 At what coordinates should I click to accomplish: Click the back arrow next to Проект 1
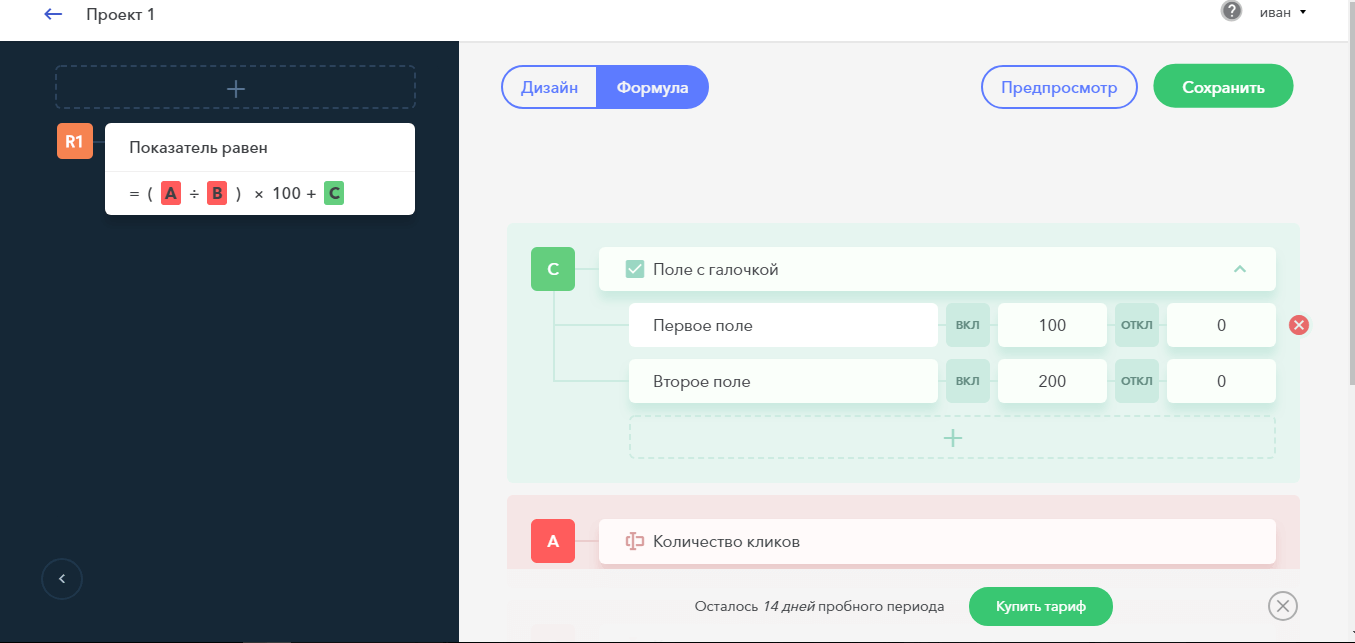point(54,15)
